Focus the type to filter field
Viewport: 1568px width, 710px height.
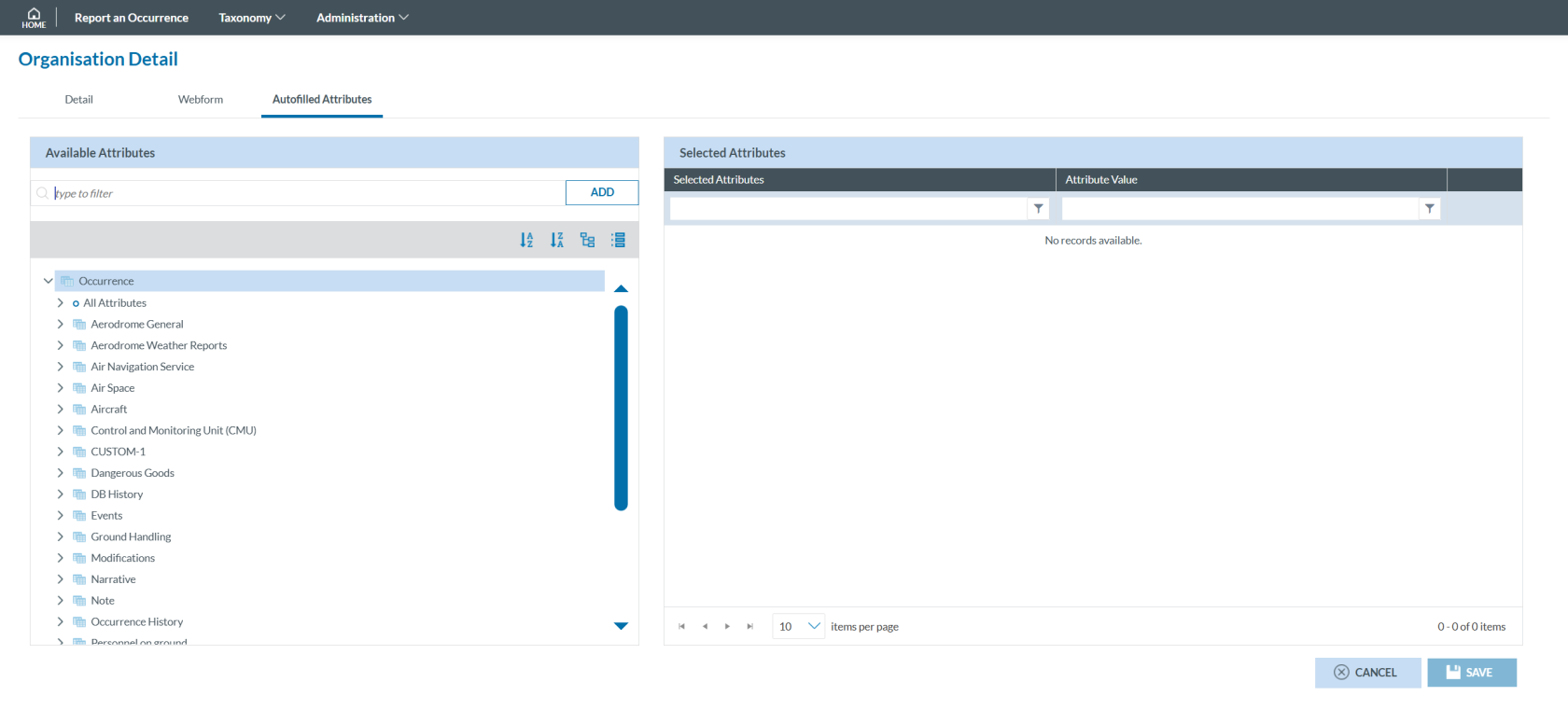[x=308, y=193]
